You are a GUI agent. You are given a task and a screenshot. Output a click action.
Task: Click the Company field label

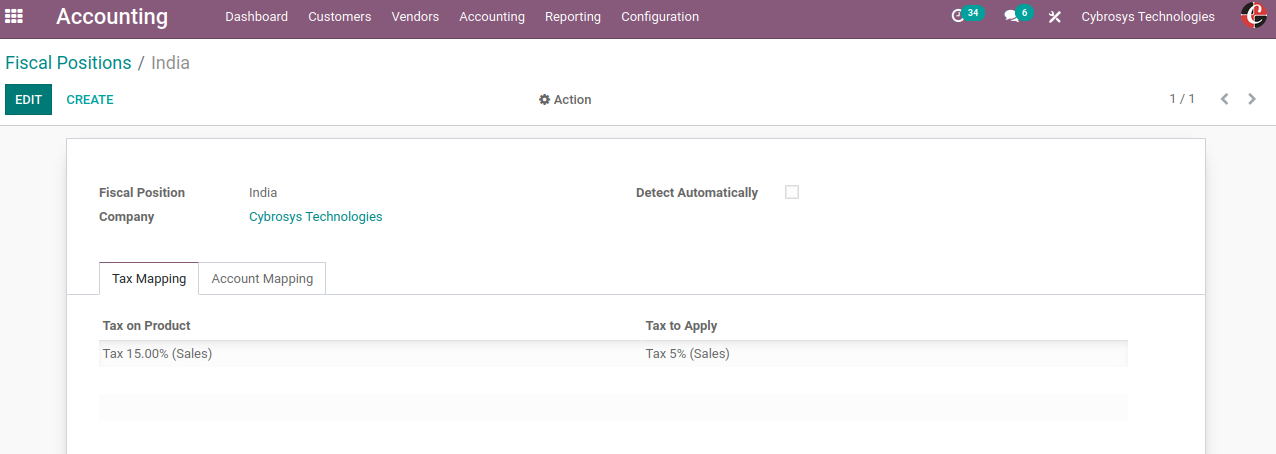pos(126,217)
